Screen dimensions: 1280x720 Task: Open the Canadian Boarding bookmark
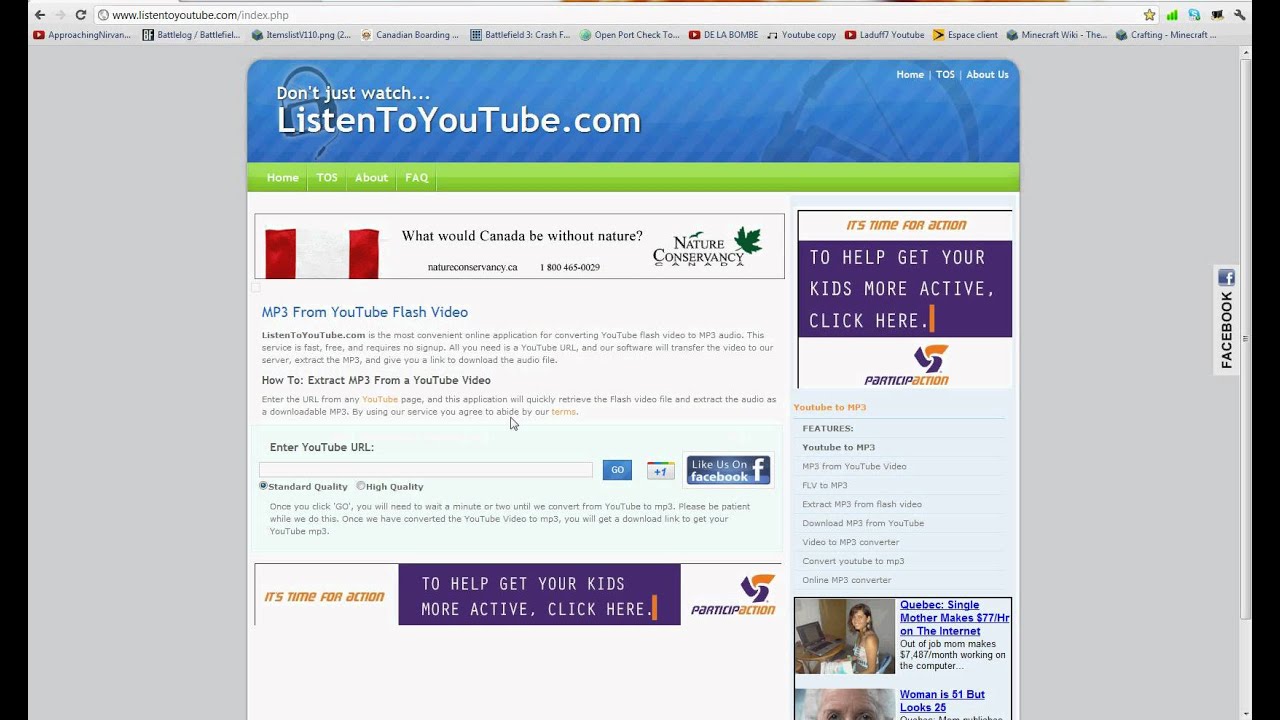point(410,35)
